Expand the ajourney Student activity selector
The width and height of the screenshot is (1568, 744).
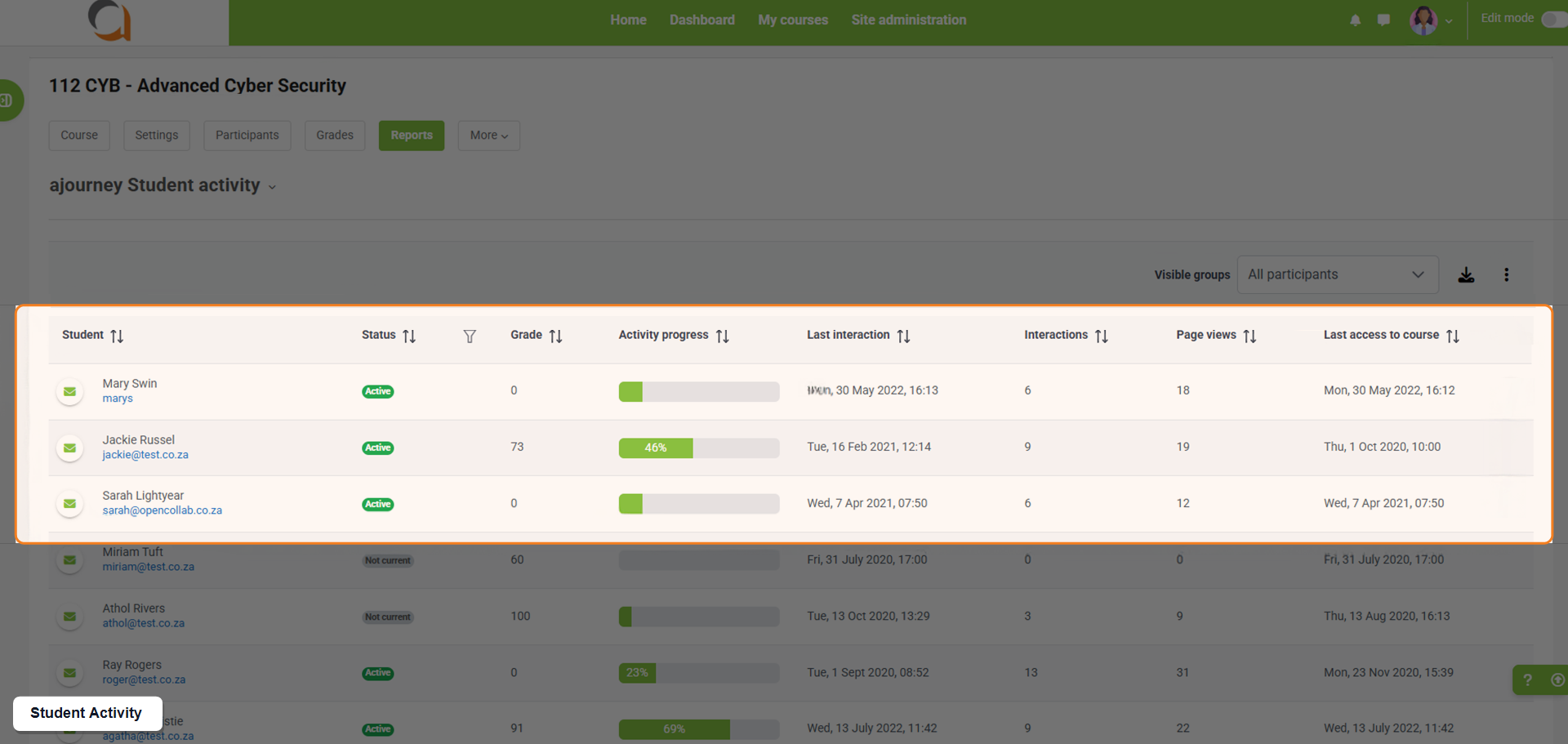(x=272, y=188)
